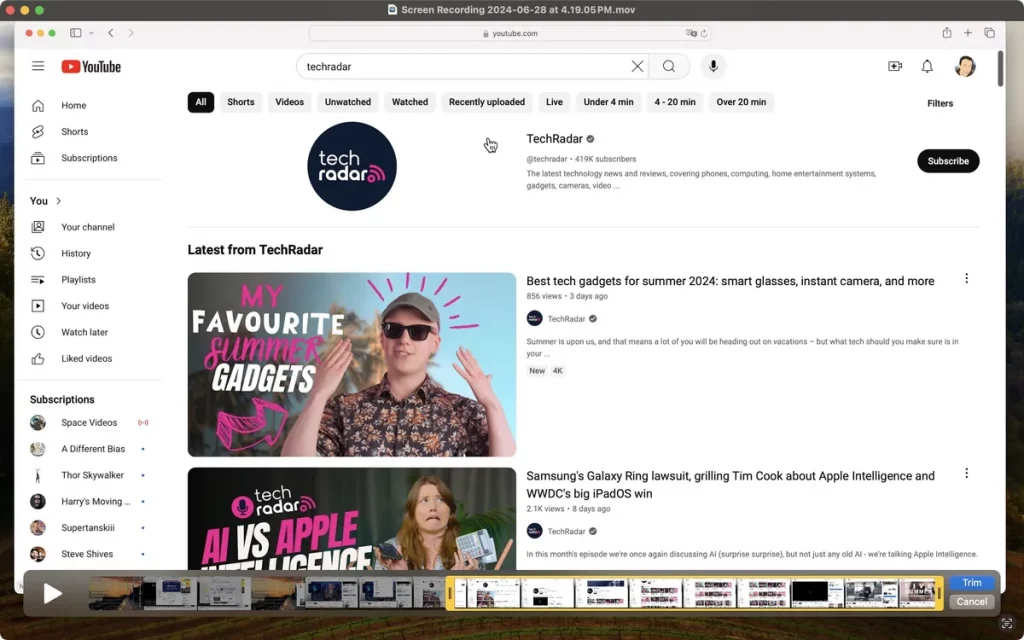Image resolution: width=1024 pixels, height=640 pixels.
Task: Open Safari sidebar dropdown arrow
Action: (91, 33)
